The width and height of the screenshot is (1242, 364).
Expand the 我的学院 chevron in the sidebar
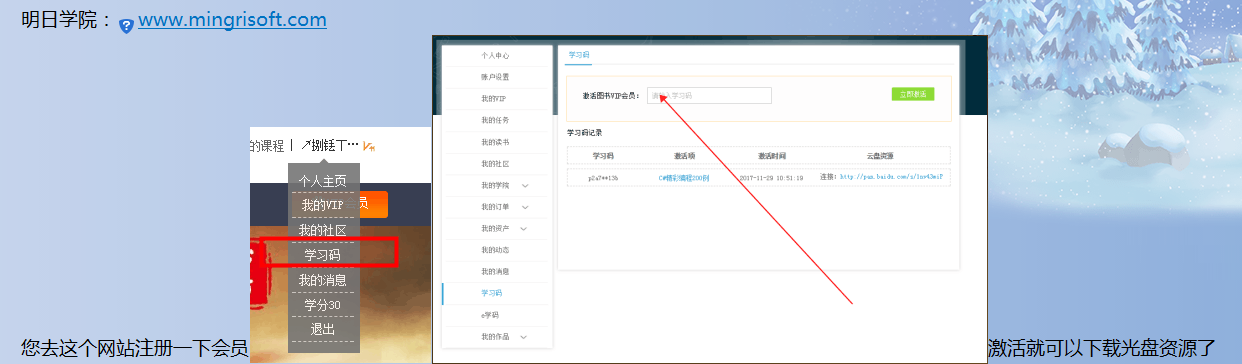pos(526,185)
